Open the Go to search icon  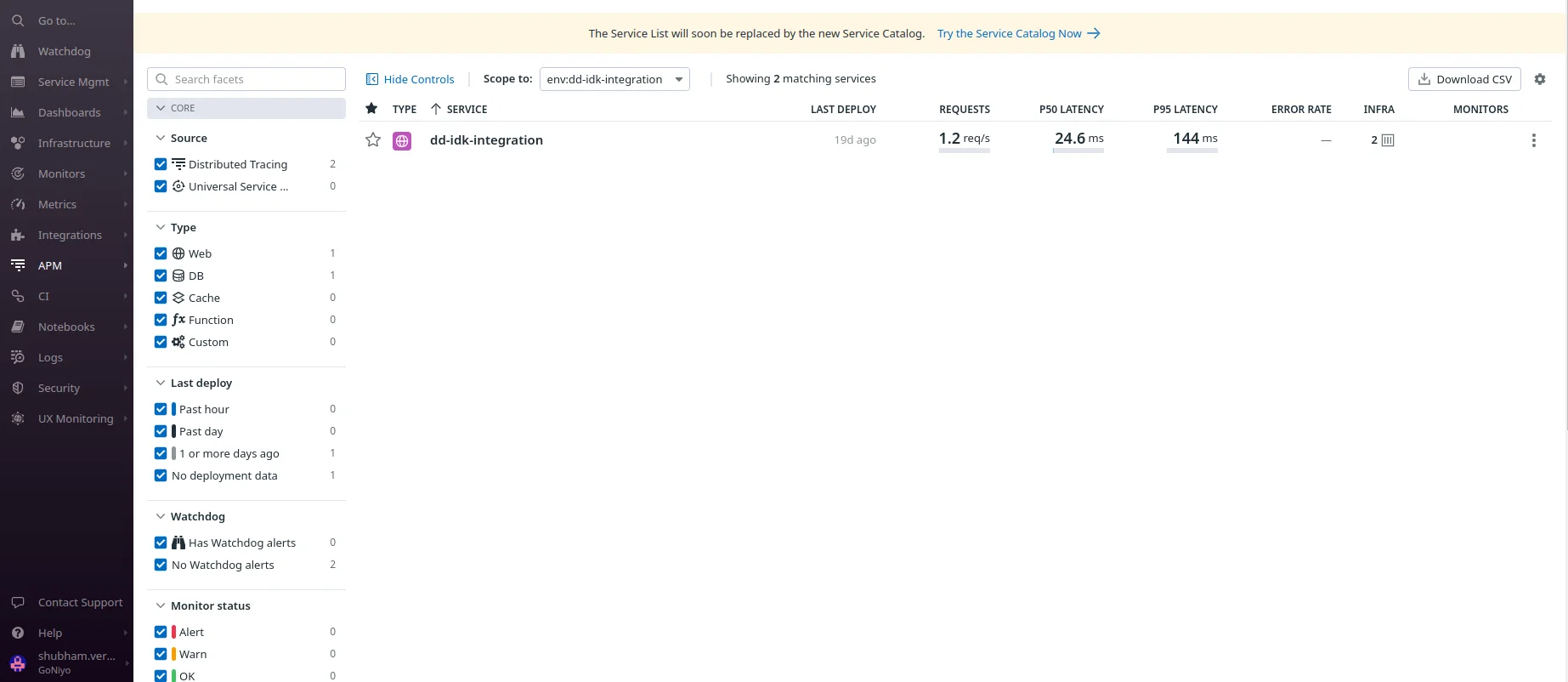[18, 20]
